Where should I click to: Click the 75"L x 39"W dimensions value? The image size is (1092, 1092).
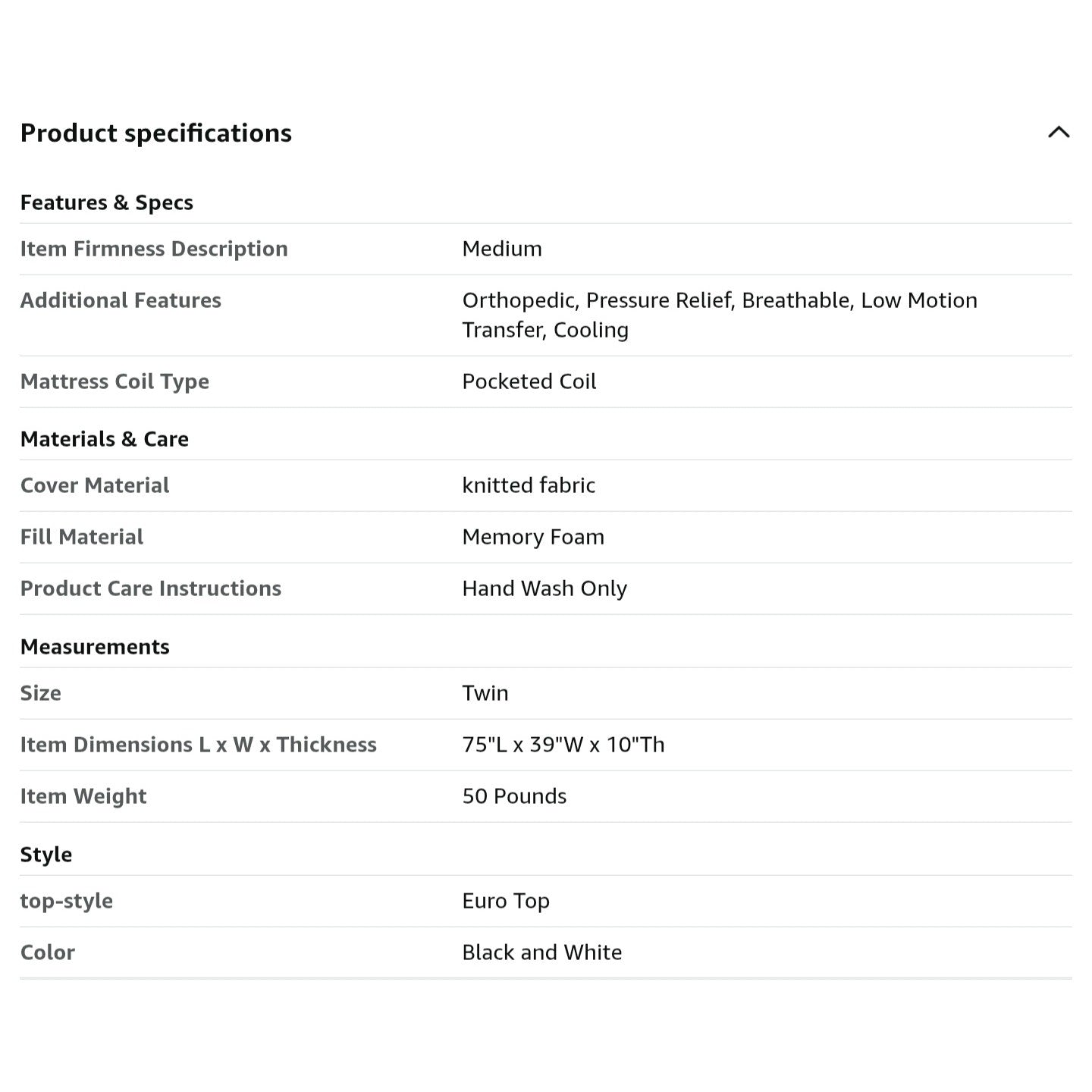[563, 745]
